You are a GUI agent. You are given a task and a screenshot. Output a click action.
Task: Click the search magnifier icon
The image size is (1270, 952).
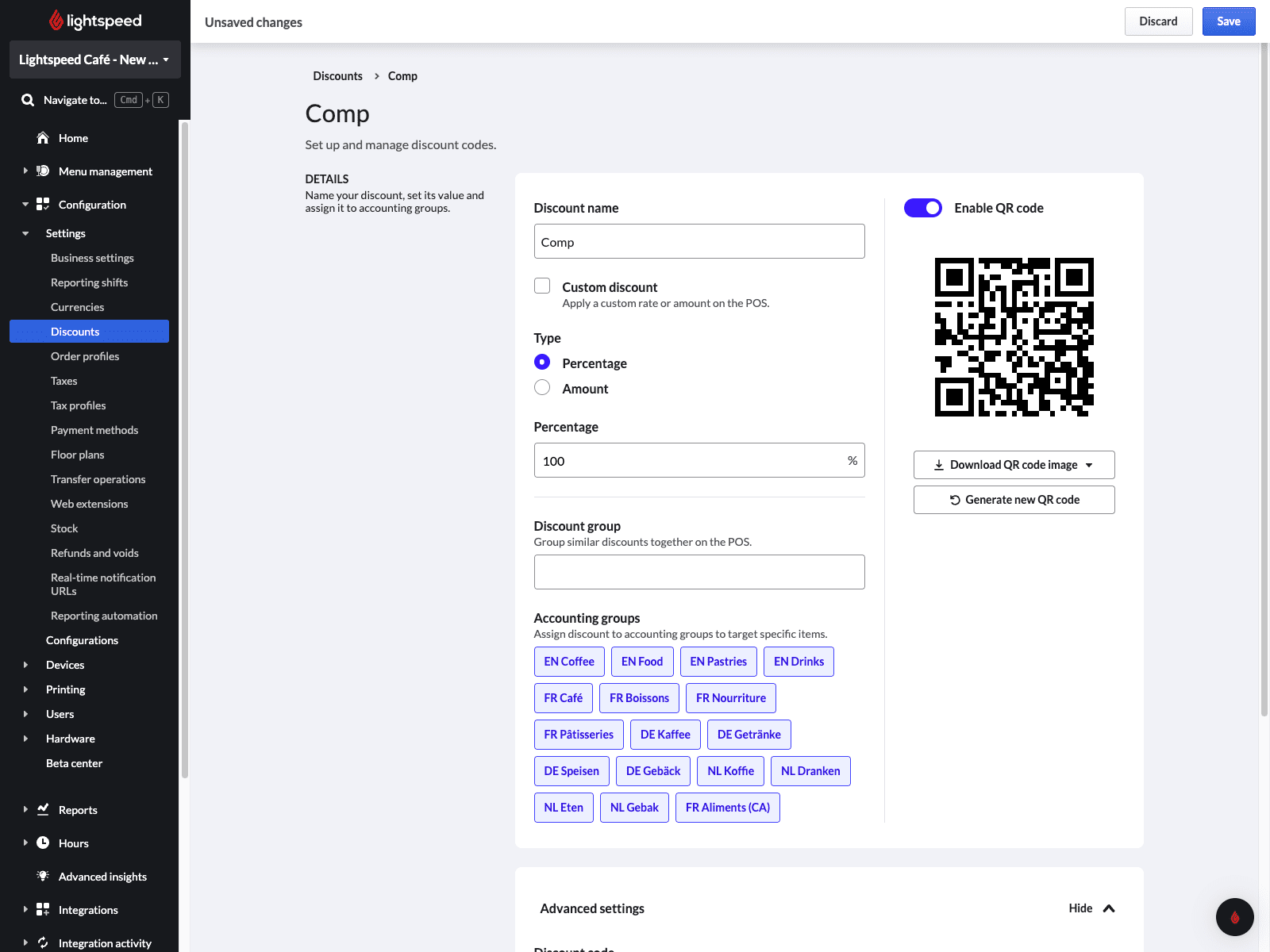pos(28,100)
